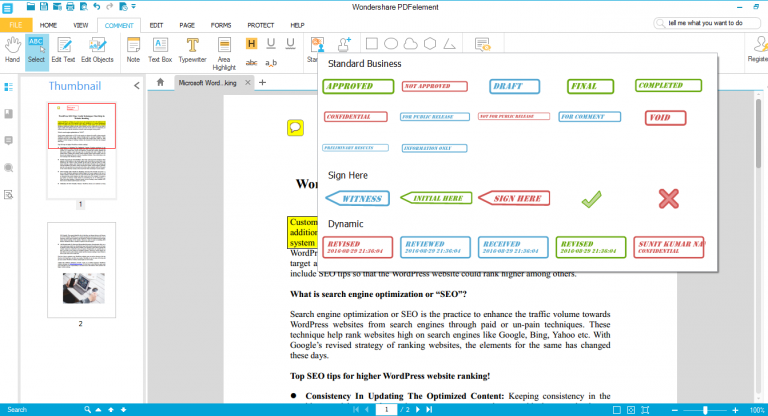Viewport: 768px width, 416px height.
Task: Insert the FOR COMMENT stamp
Action: point(590,117)
